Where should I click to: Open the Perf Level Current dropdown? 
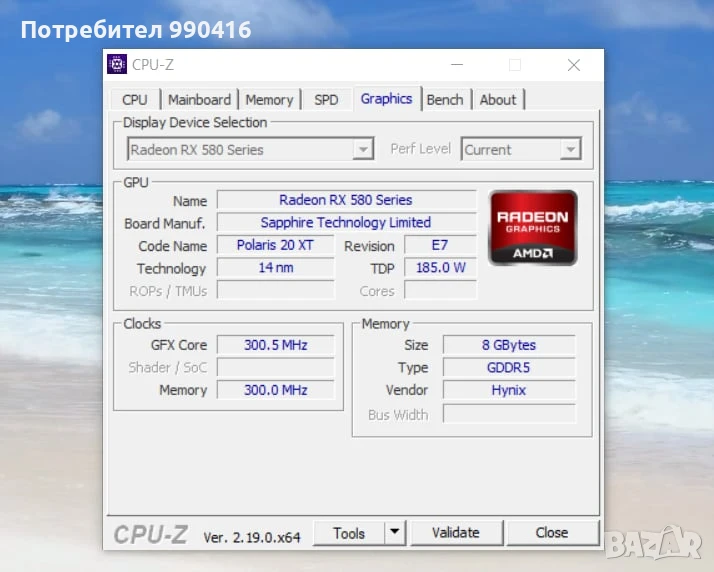tap(571, 149)
